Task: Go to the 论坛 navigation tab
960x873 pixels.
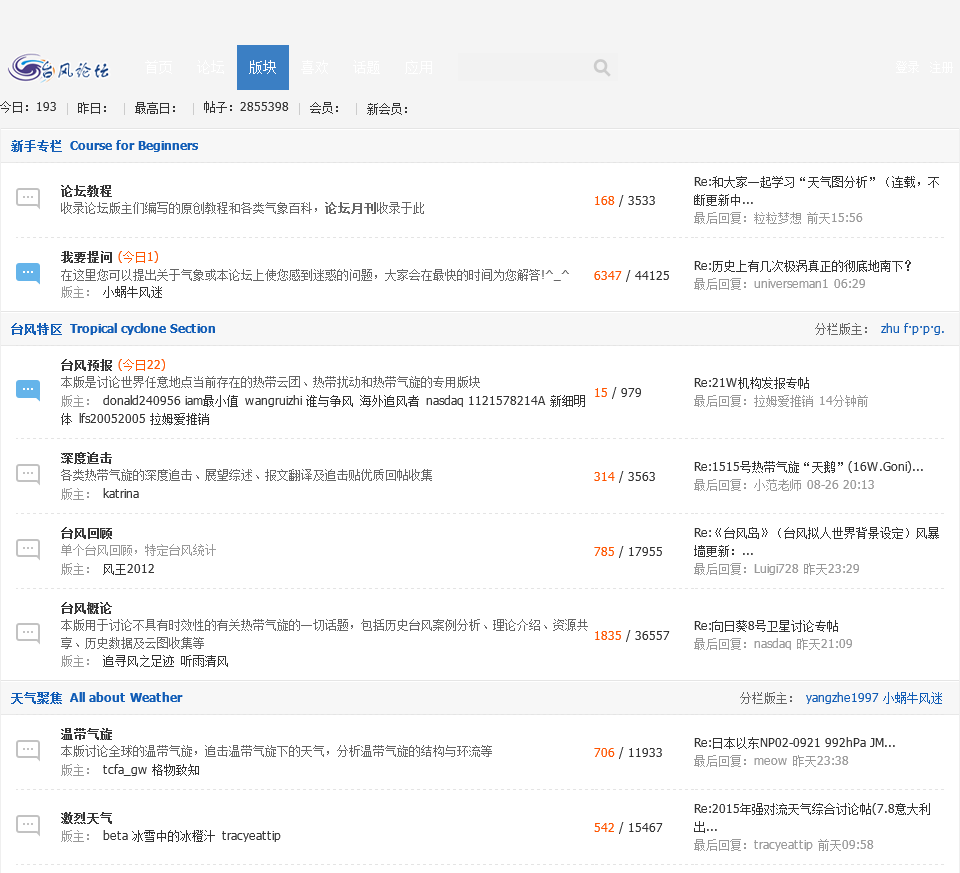Action: 211,68
